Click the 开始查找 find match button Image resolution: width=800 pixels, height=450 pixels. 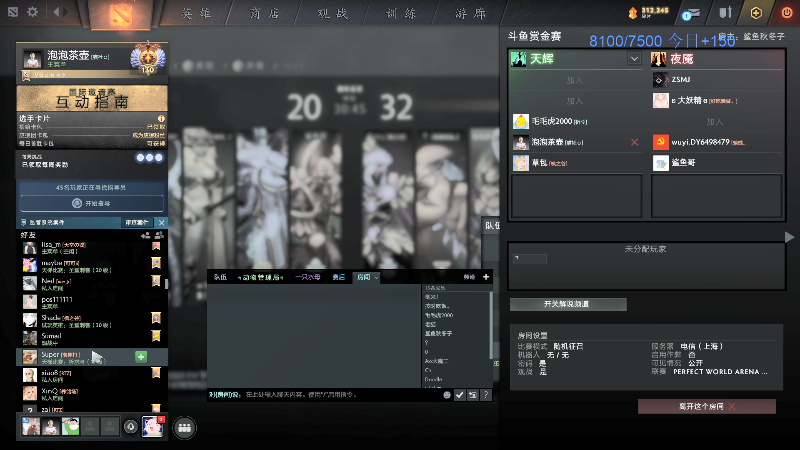(92, 203)
